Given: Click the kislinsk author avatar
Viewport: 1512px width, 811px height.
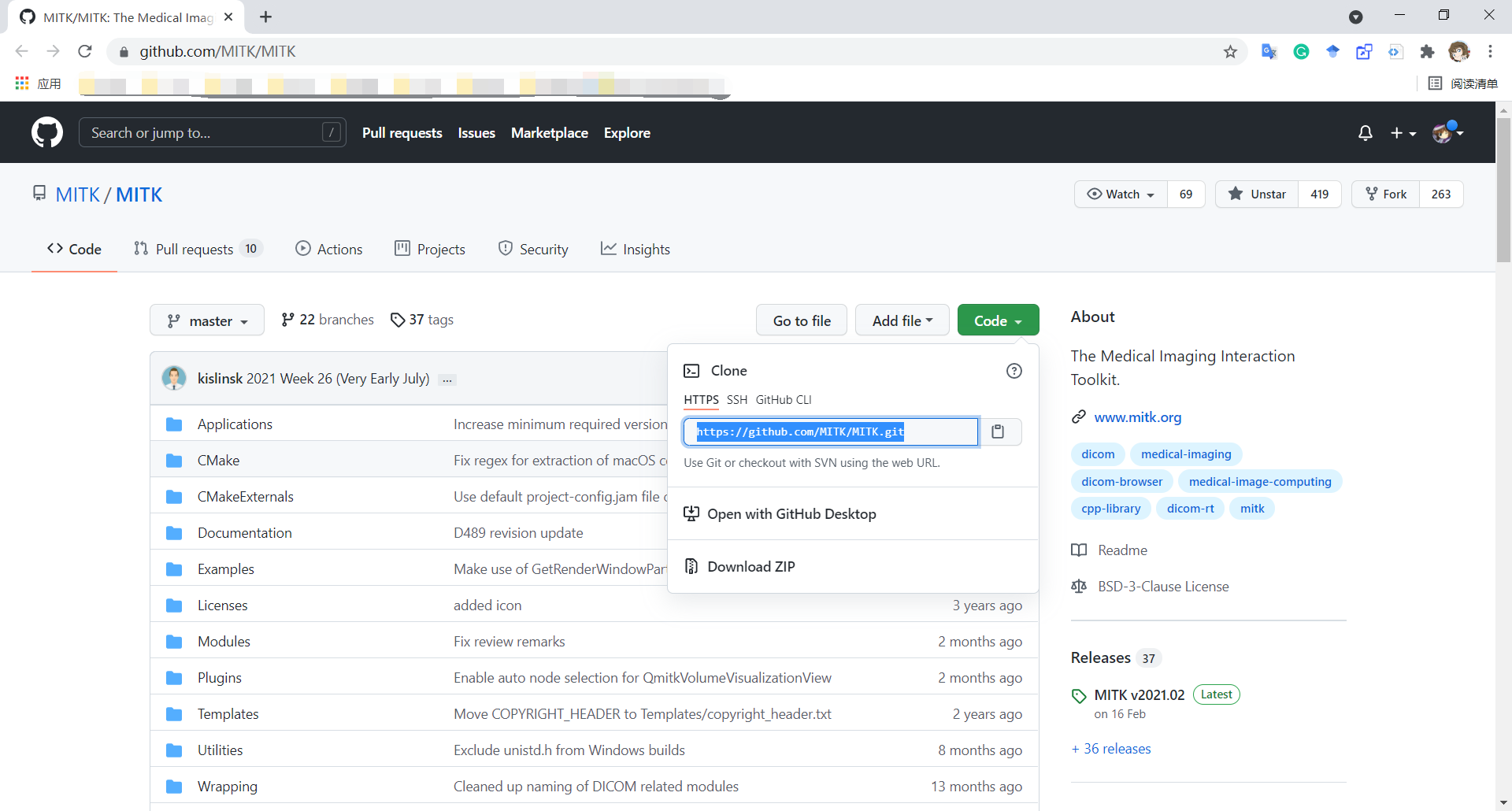Looking at the screenshot, I should pyautogui.click(x=174, y=379).
